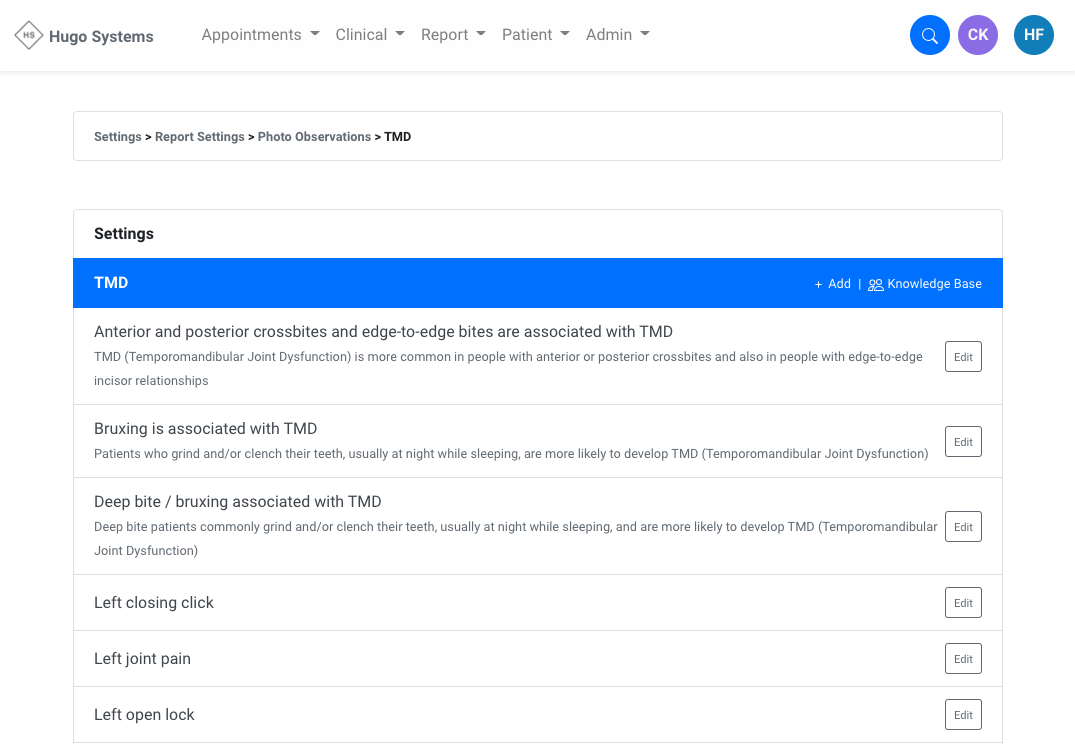Open Photo Observations breadcrumb link

314,137
